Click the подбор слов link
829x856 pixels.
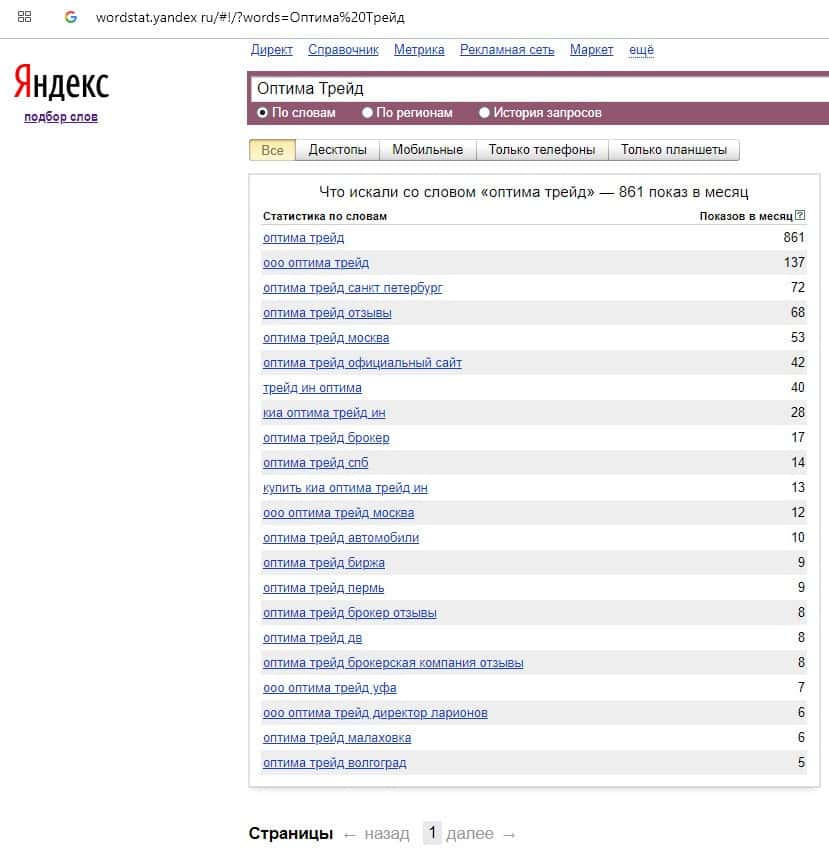coord(61,117)
